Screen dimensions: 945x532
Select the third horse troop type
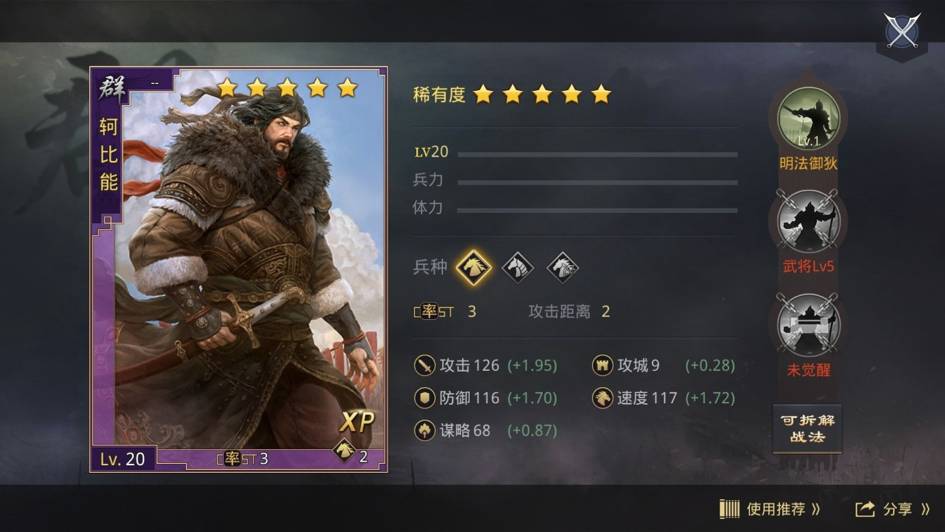click(562, 266)
